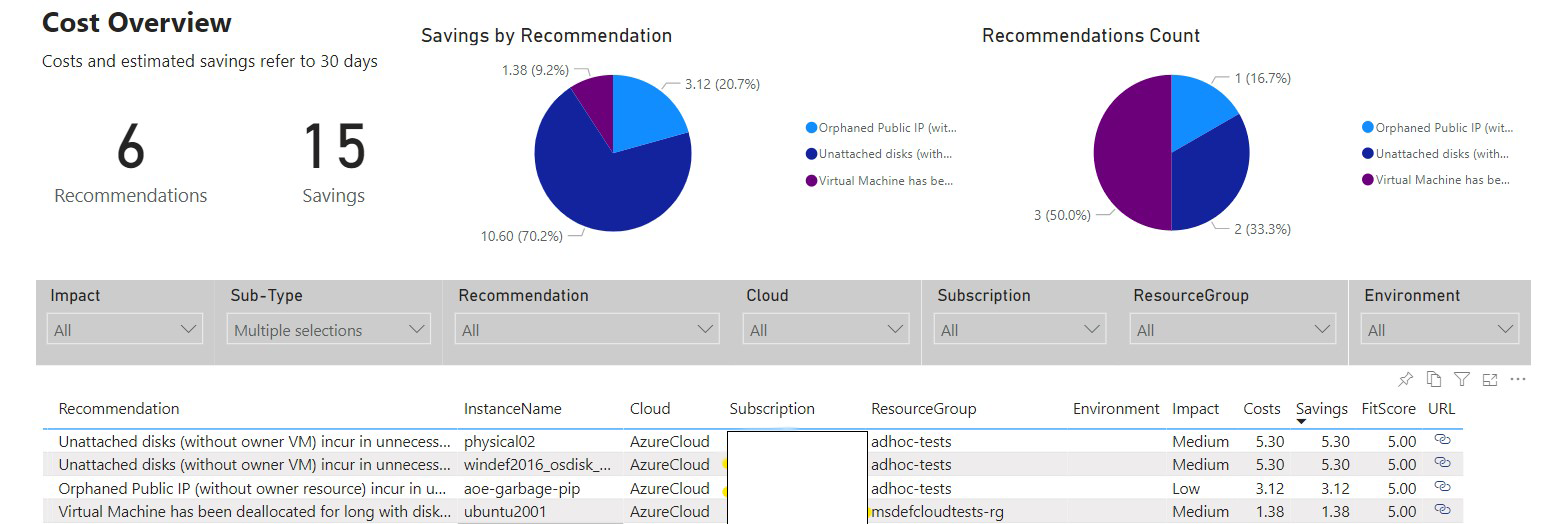Expand the Impact filter dropdown
The width and height of the screenshot is (1558, 524).
(125, 330)
